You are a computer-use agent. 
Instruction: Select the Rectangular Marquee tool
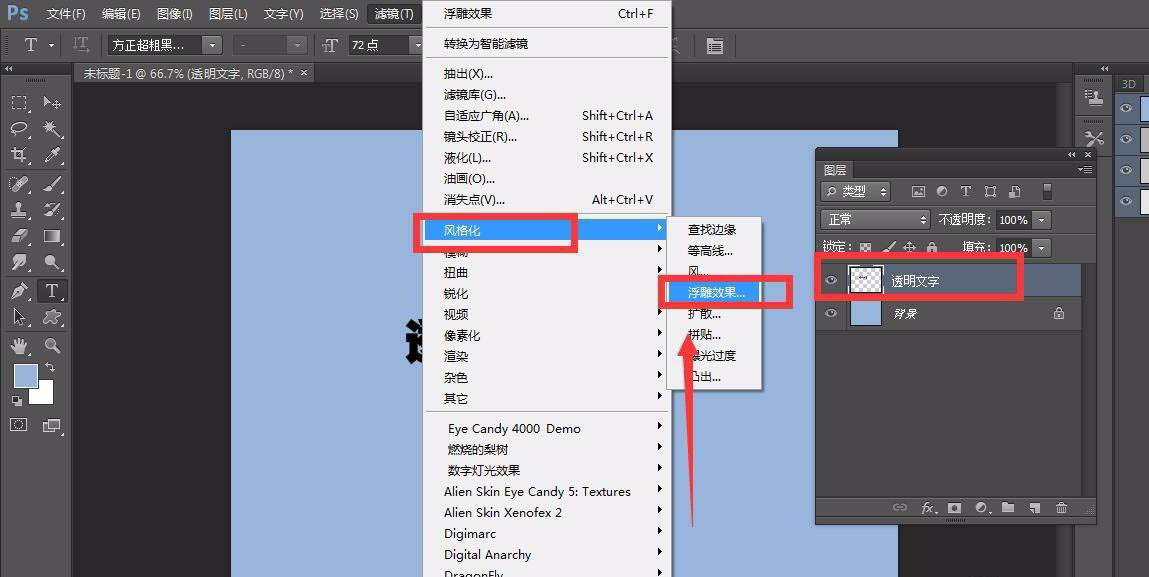tap(19, 102)
